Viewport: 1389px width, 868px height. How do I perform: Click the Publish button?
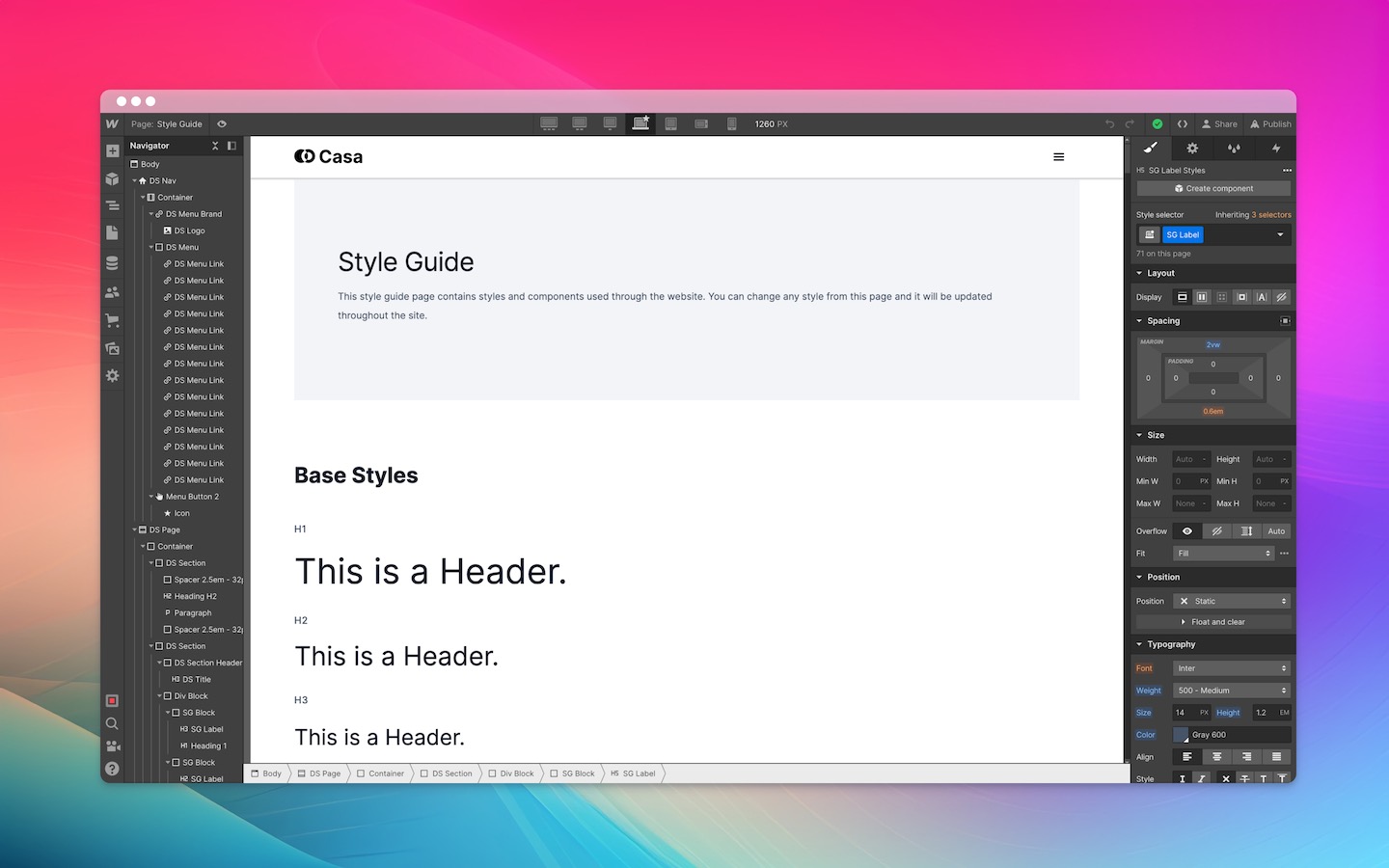(1270, 123)
